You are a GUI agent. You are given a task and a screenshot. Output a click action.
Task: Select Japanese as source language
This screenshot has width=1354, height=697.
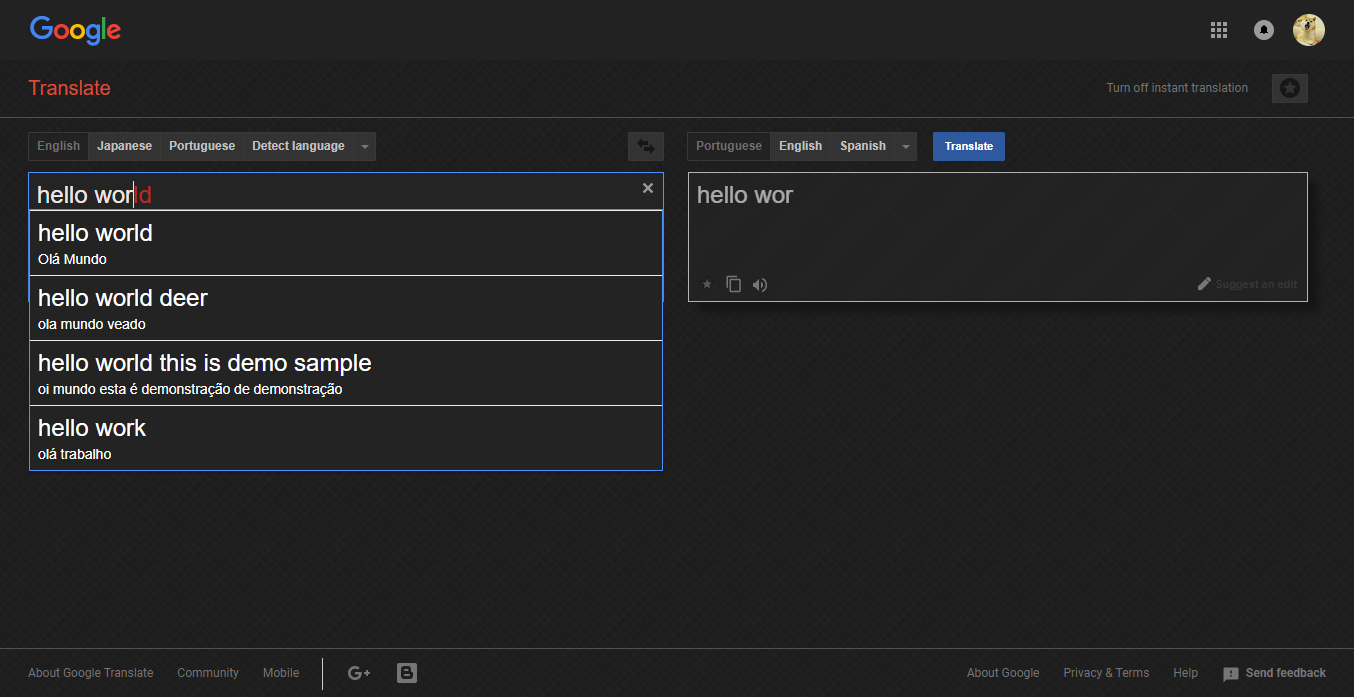(124, 146)
